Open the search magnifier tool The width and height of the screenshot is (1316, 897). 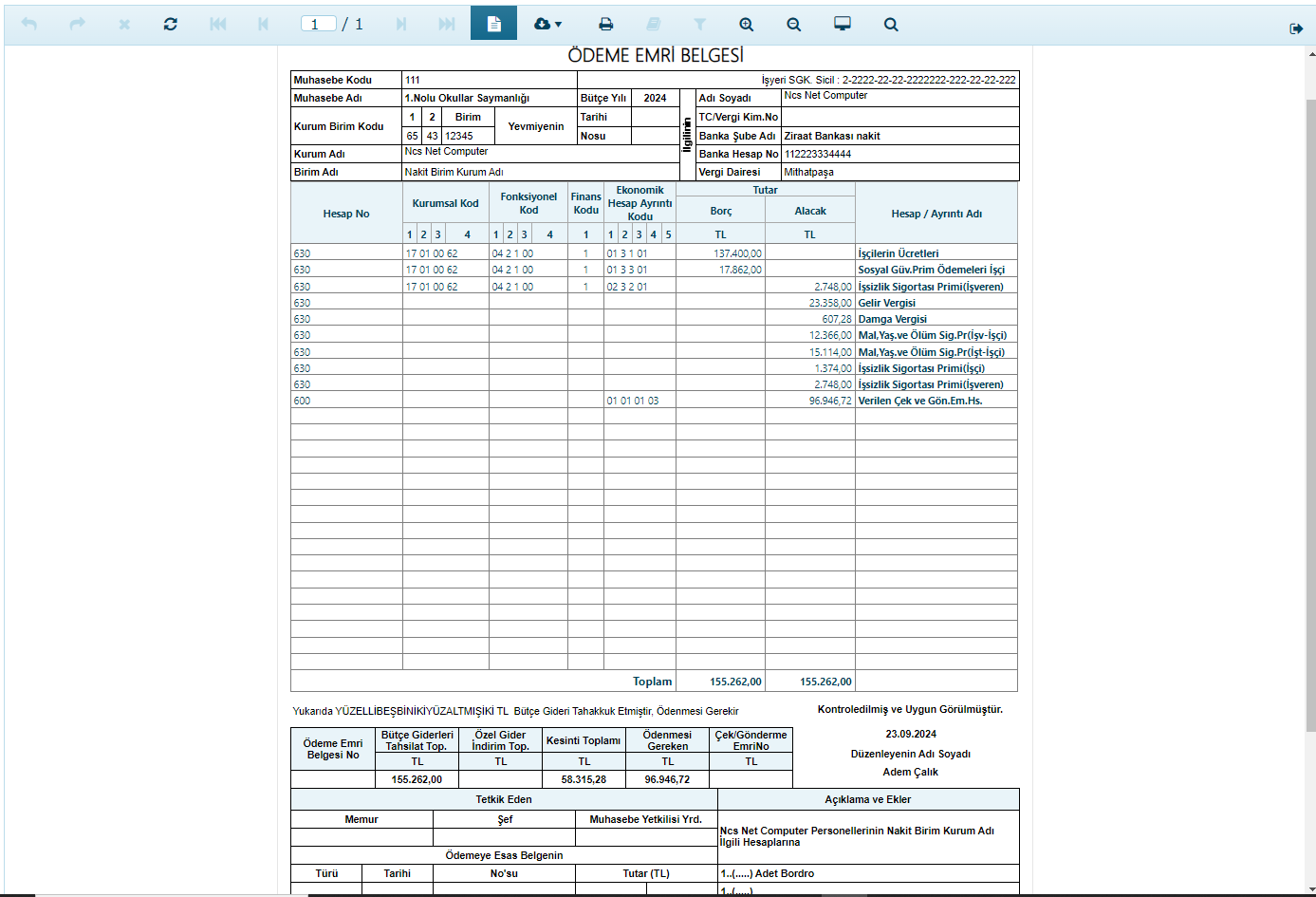[x=891, y=24]
